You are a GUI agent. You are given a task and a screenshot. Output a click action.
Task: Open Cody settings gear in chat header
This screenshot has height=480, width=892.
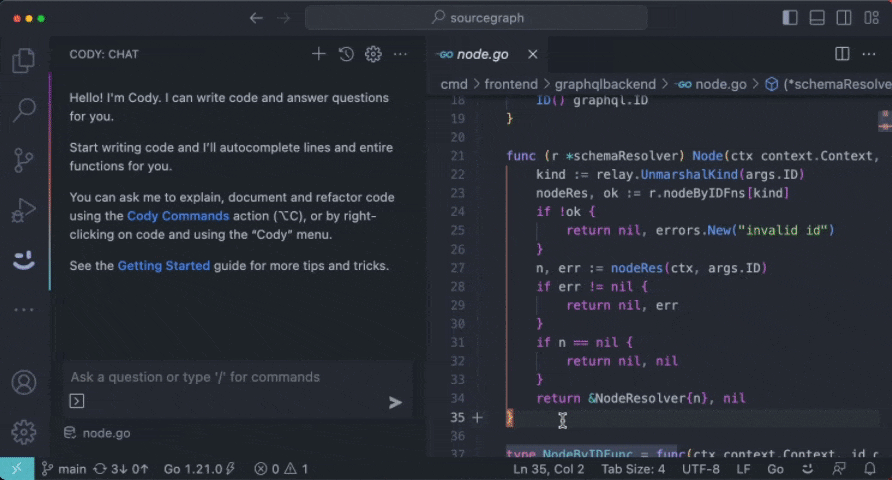pos(373,54)
